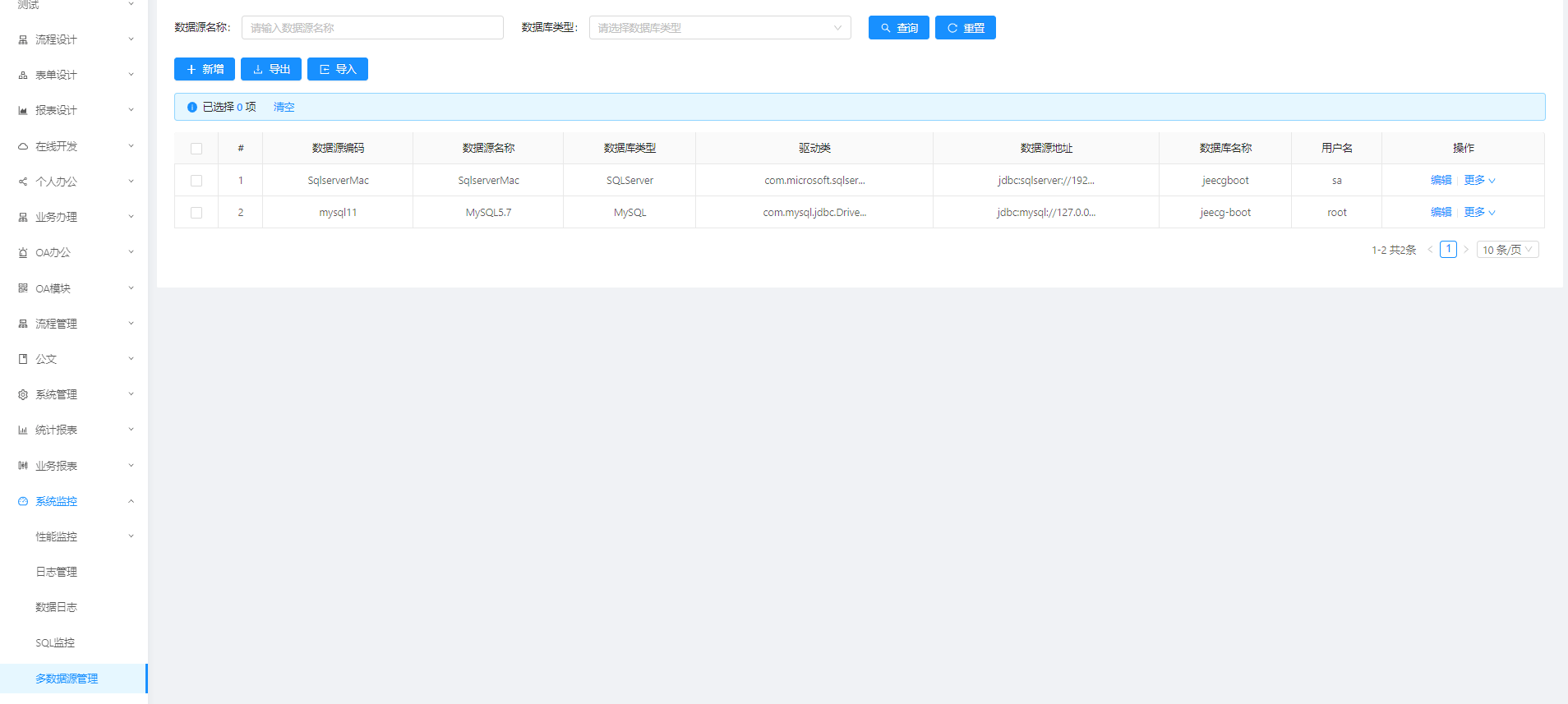Click the 公文 document icon
This screenshot has width=1568, height=704.
coord(23,359)
